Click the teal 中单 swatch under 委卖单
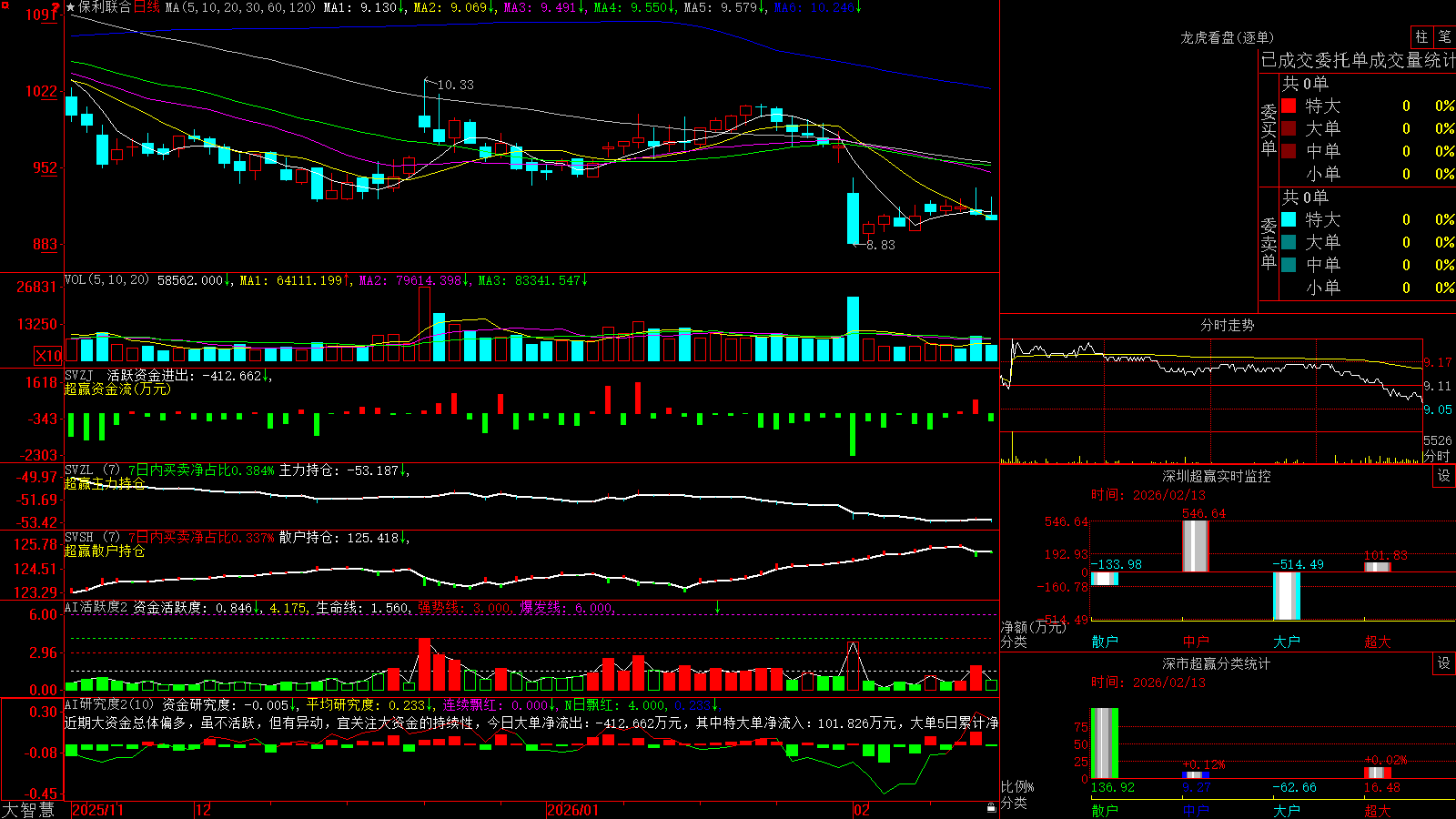 point(1289,265)
